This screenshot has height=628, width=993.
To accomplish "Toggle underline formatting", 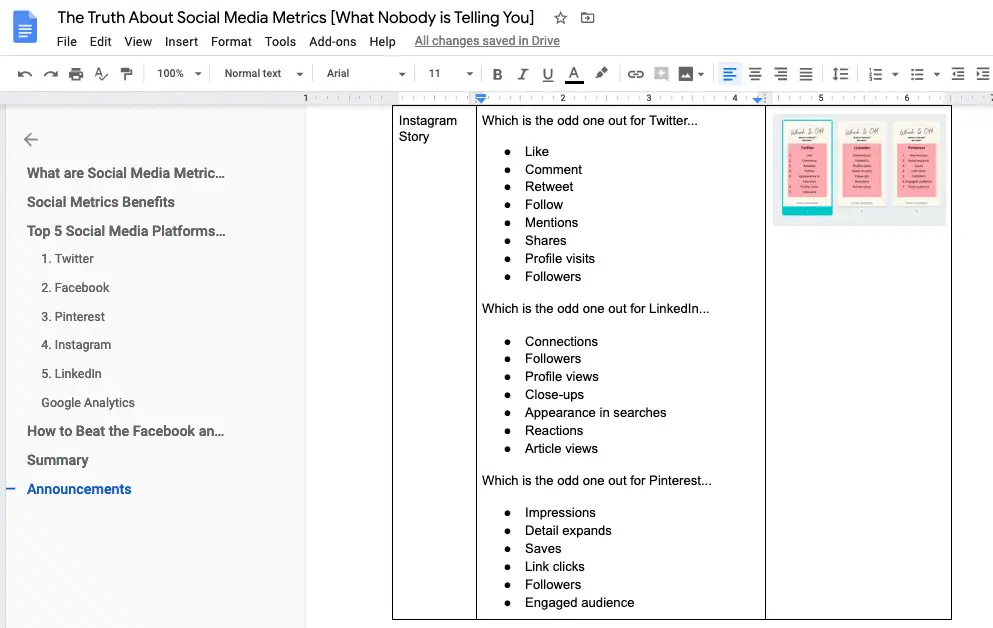I will coord(548,74).
